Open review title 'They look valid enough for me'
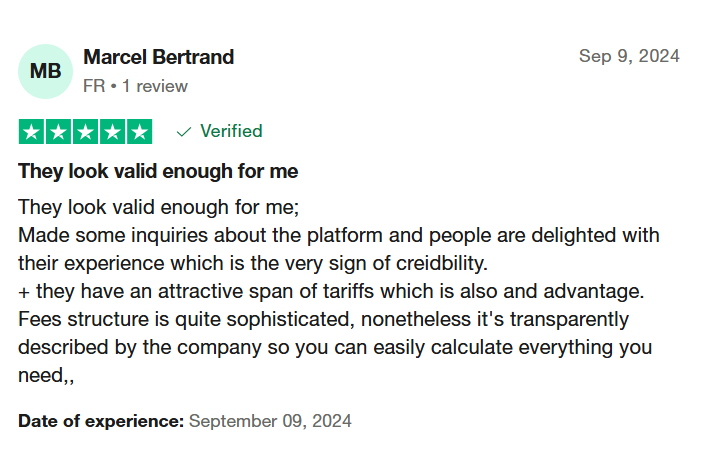 [158, 171]
